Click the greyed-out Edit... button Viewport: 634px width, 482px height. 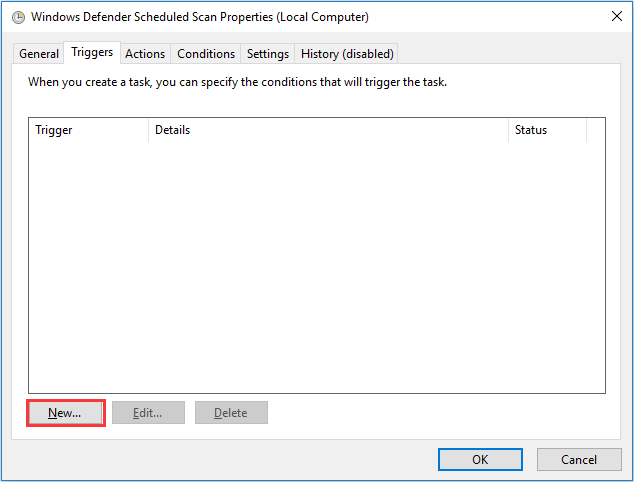click(x=148, y=413)
